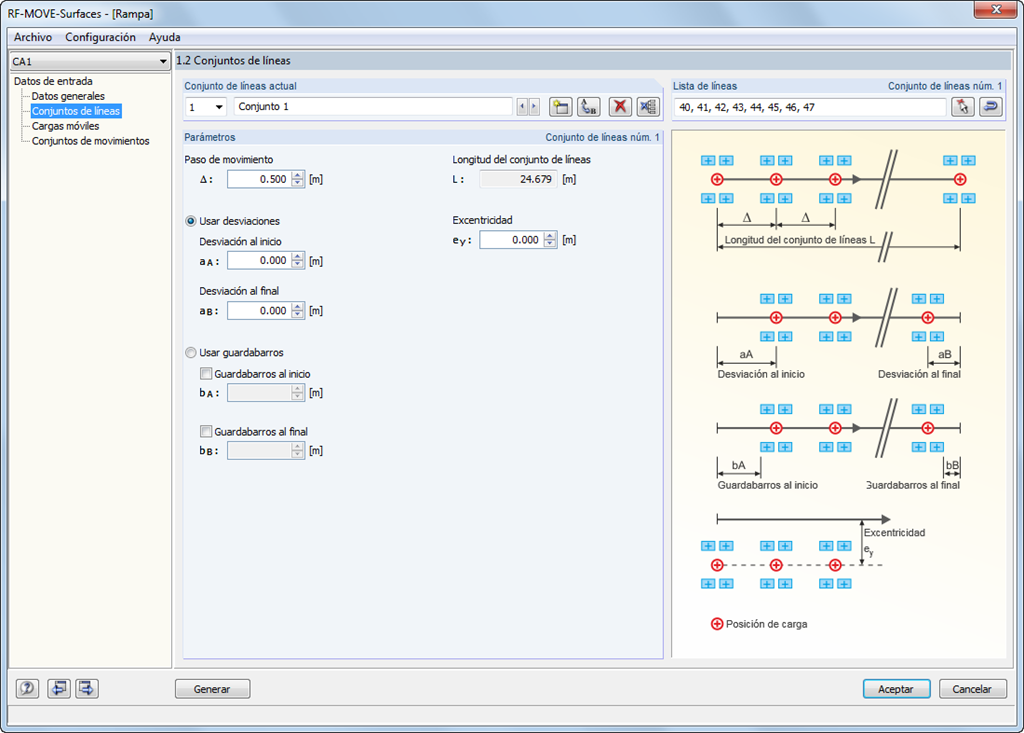Click the Aceptar button
The height and width of the screenshot is (733, 1024).
(x=896, y=689)
